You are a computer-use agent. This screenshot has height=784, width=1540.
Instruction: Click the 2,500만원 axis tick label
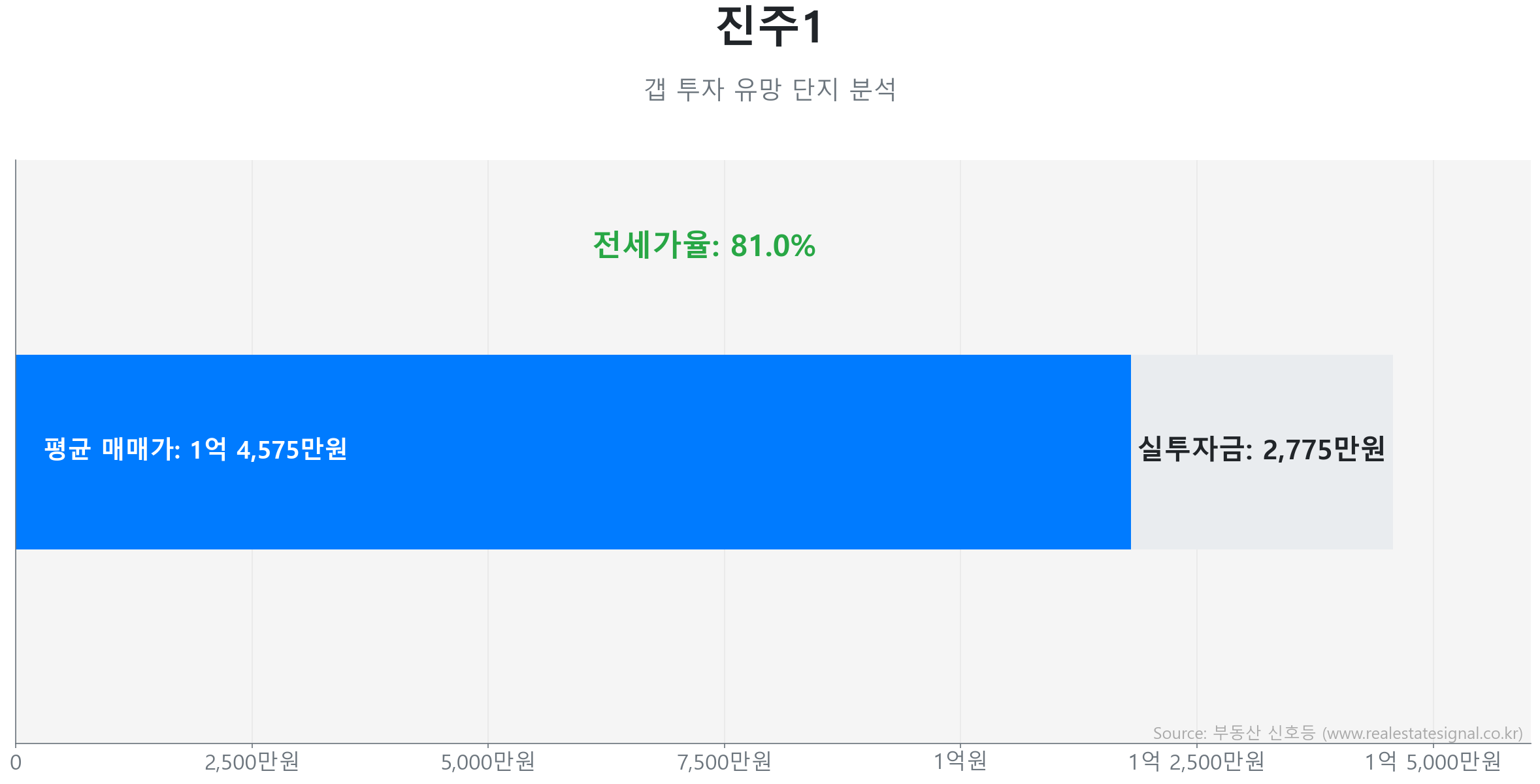click(252, 762)
